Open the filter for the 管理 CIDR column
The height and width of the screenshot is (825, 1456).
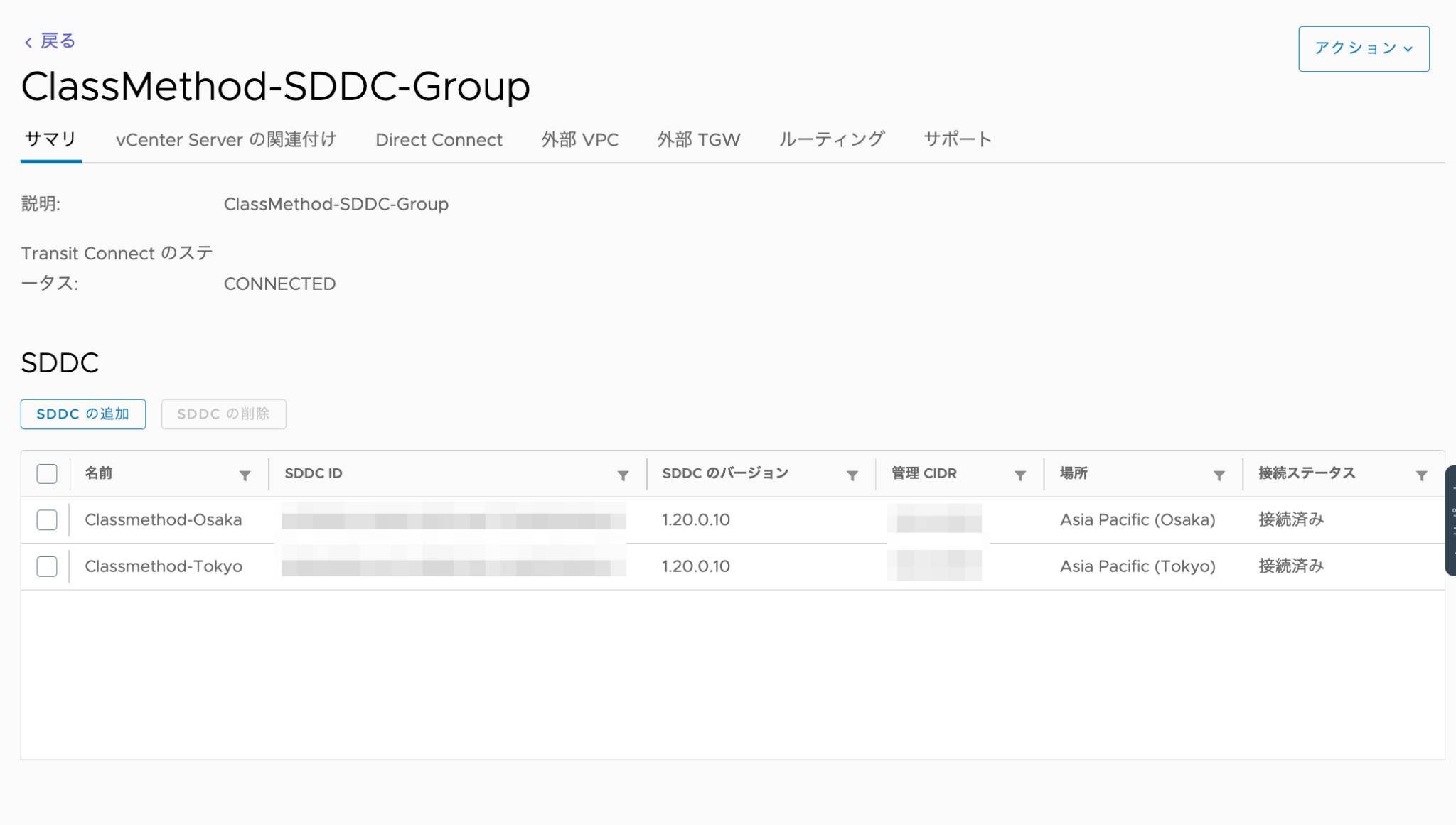[1021, 475]
